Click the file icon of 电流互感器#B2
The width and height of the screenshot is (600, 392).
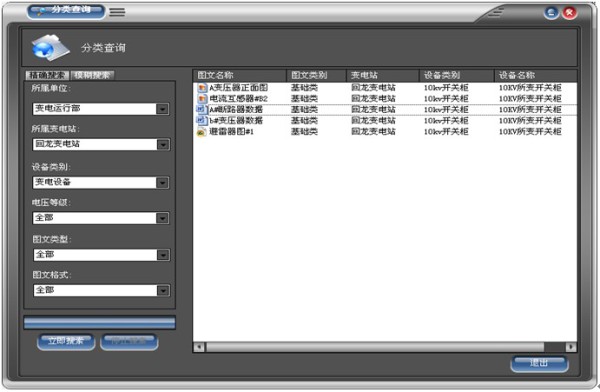(202, 98)
